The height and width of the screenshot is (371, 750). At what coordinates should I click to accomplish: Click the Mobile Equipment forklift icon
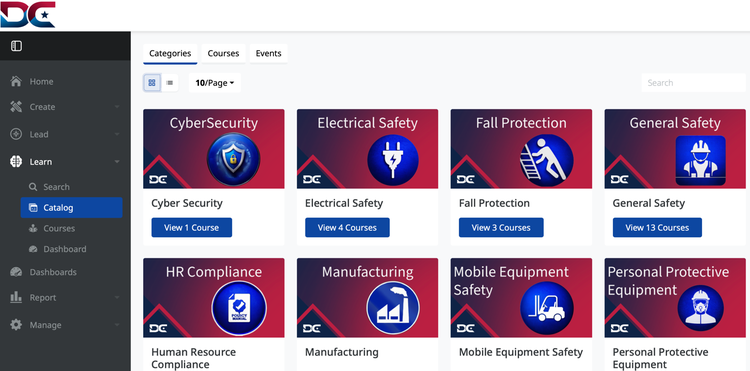[x=547, y=308]
